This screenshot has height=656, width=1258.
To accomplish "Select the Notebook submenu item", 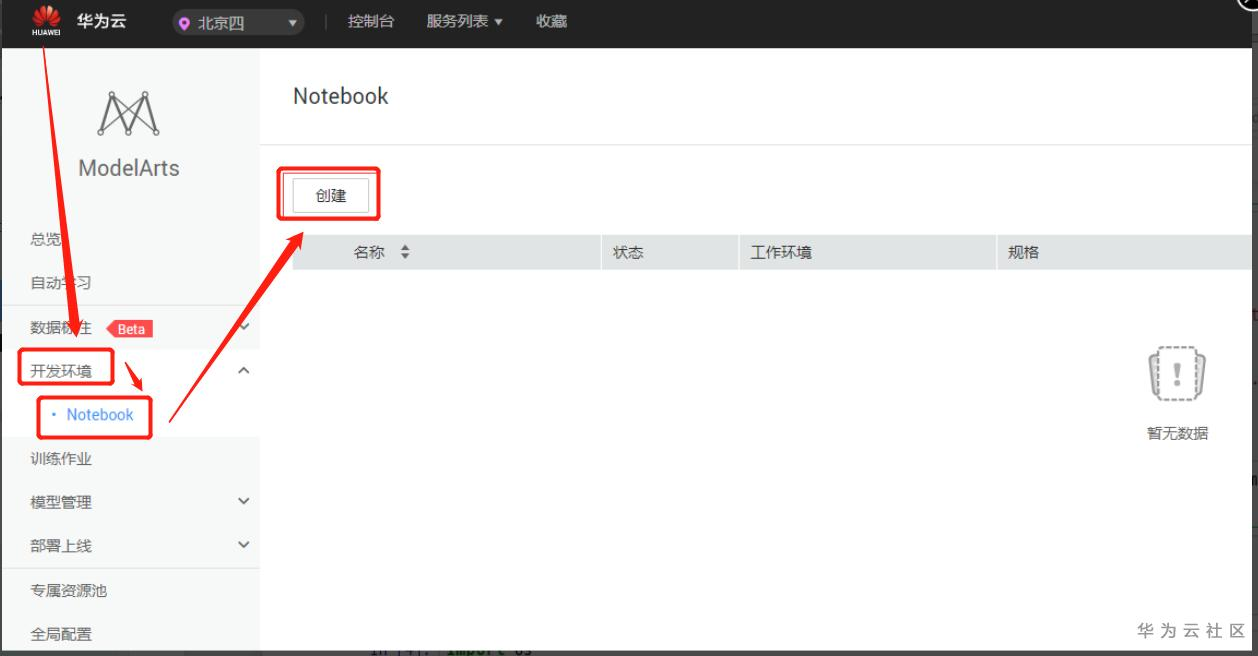I will click(100, 415).
